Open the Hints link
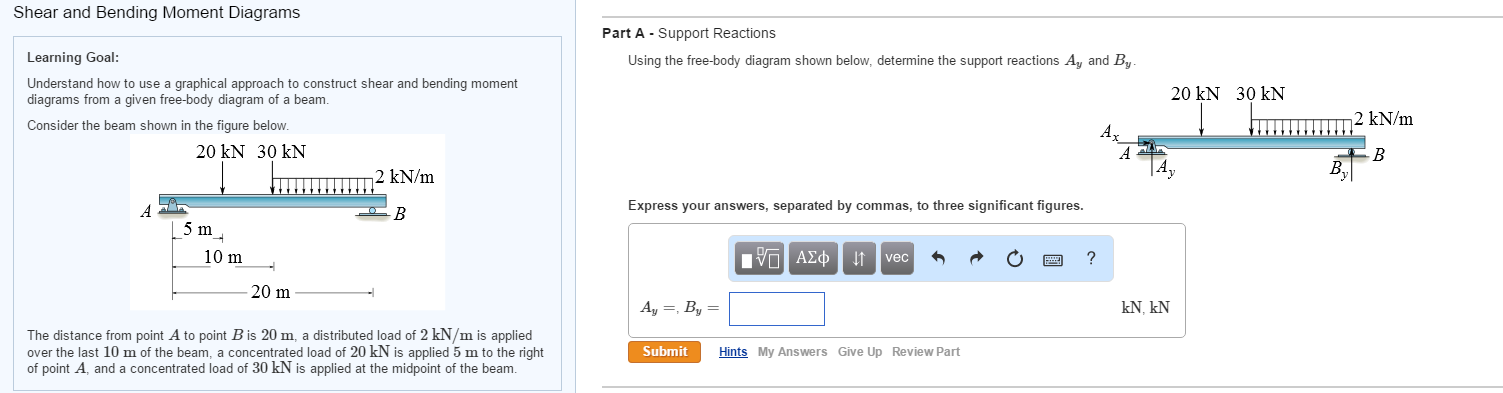This screenshot has width=1503, height=393. tap(733, 352)
